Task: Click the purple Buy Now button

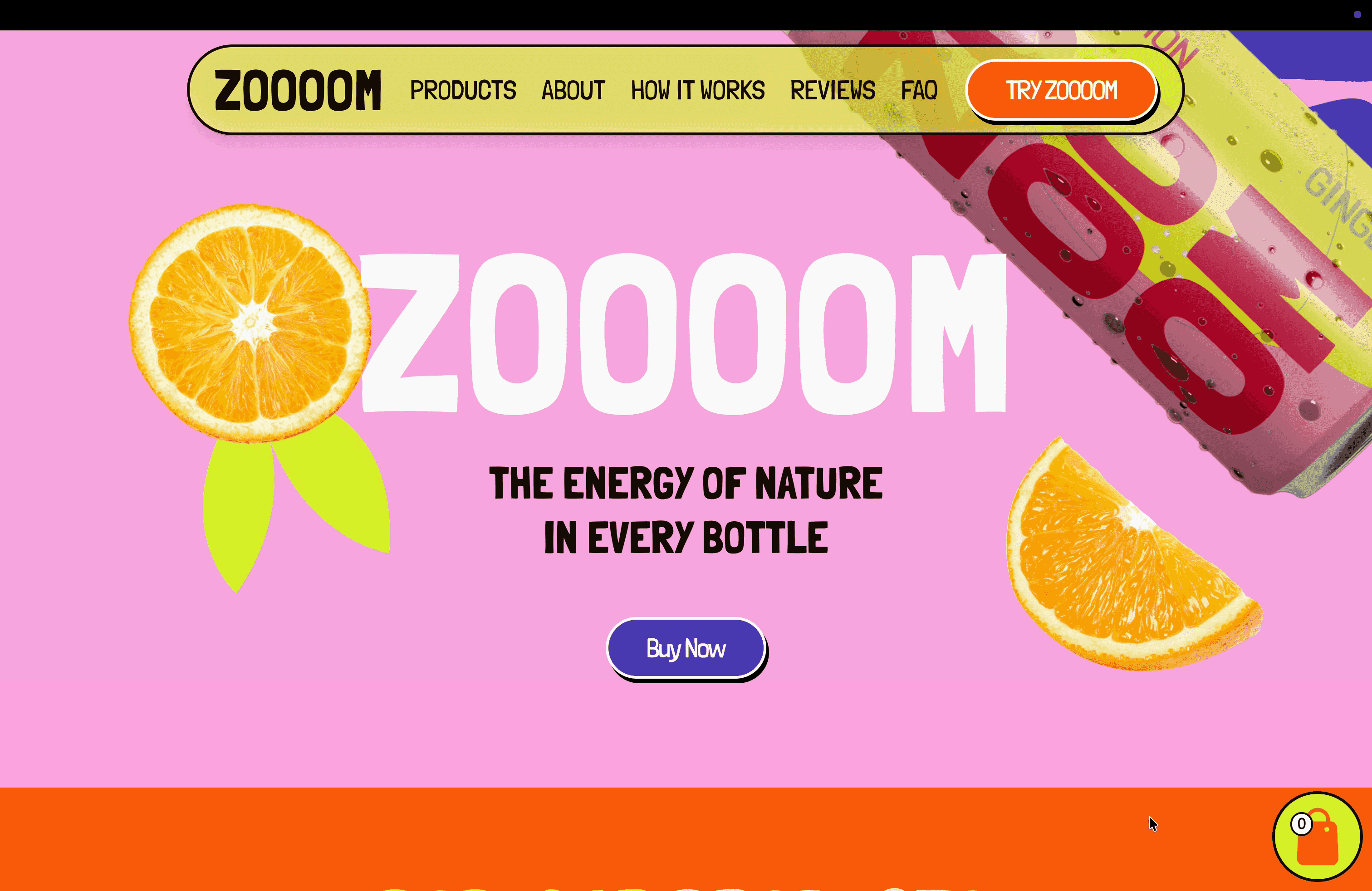Action: 686,648
